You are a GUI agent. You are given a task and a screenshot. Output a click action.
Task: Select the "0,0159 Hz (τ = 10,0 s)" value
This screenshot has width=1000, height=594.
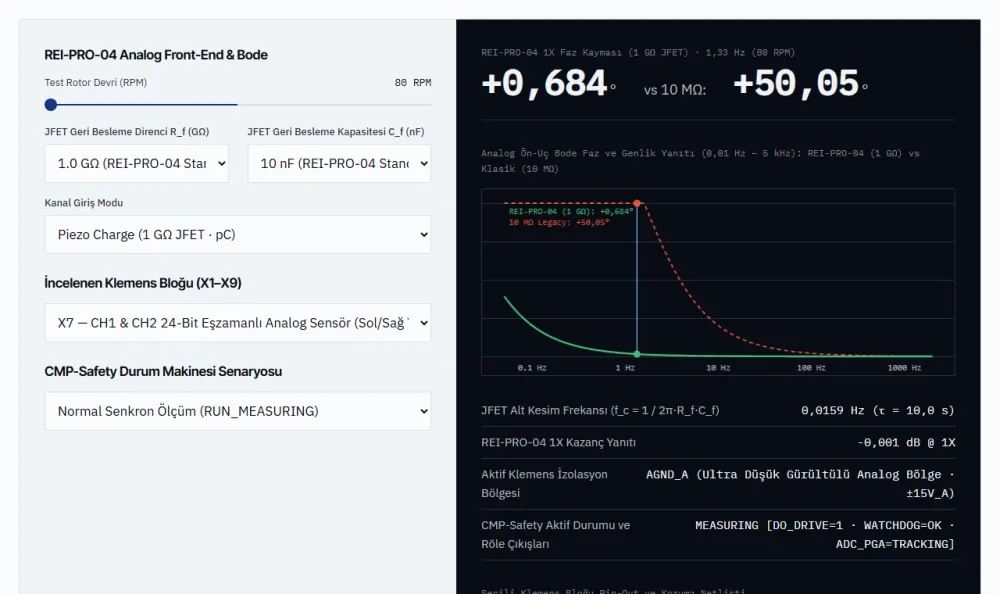click(x=878, y=410)
